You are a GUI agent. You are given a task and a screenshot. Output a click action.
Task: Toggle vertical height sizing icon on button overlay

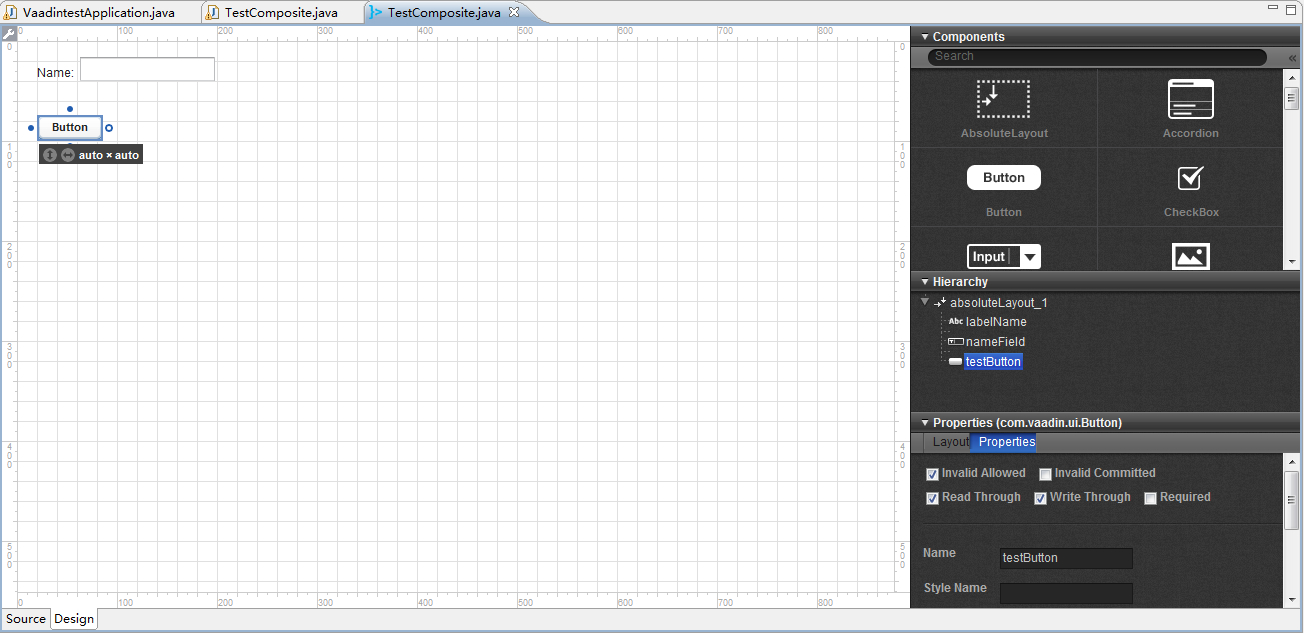(50, 155)
